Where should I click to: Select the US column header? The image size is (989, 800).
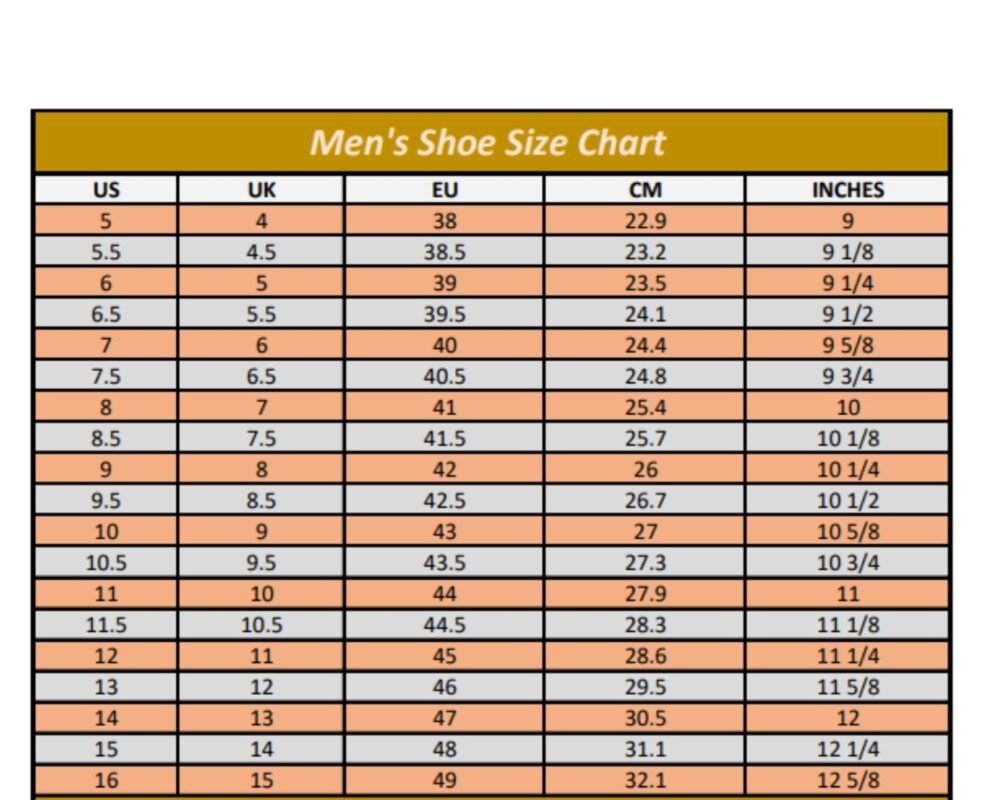click(106, 190)
